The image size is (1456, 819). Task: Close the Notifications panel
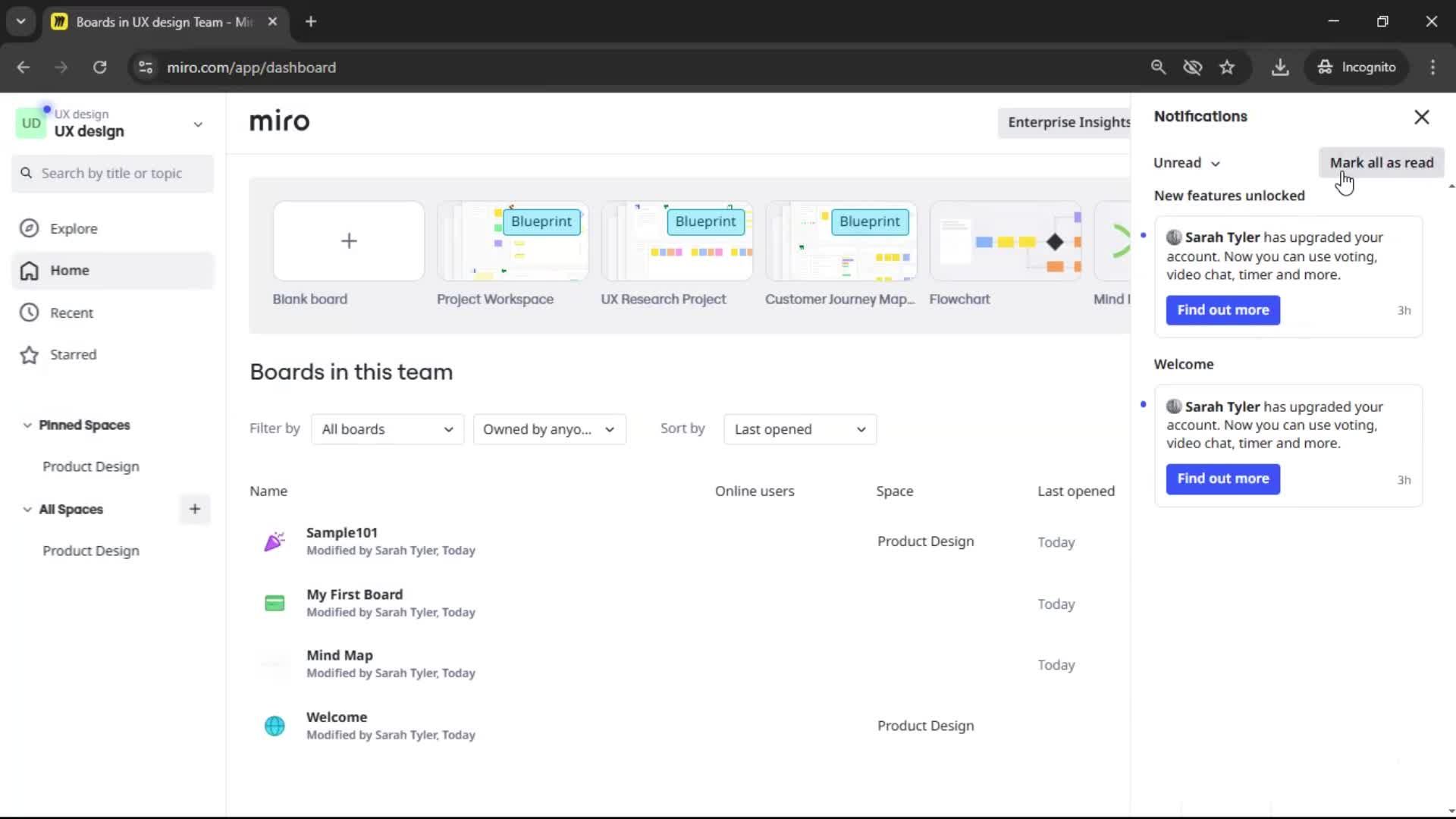pyautogui.click(x=1422, y=117)
